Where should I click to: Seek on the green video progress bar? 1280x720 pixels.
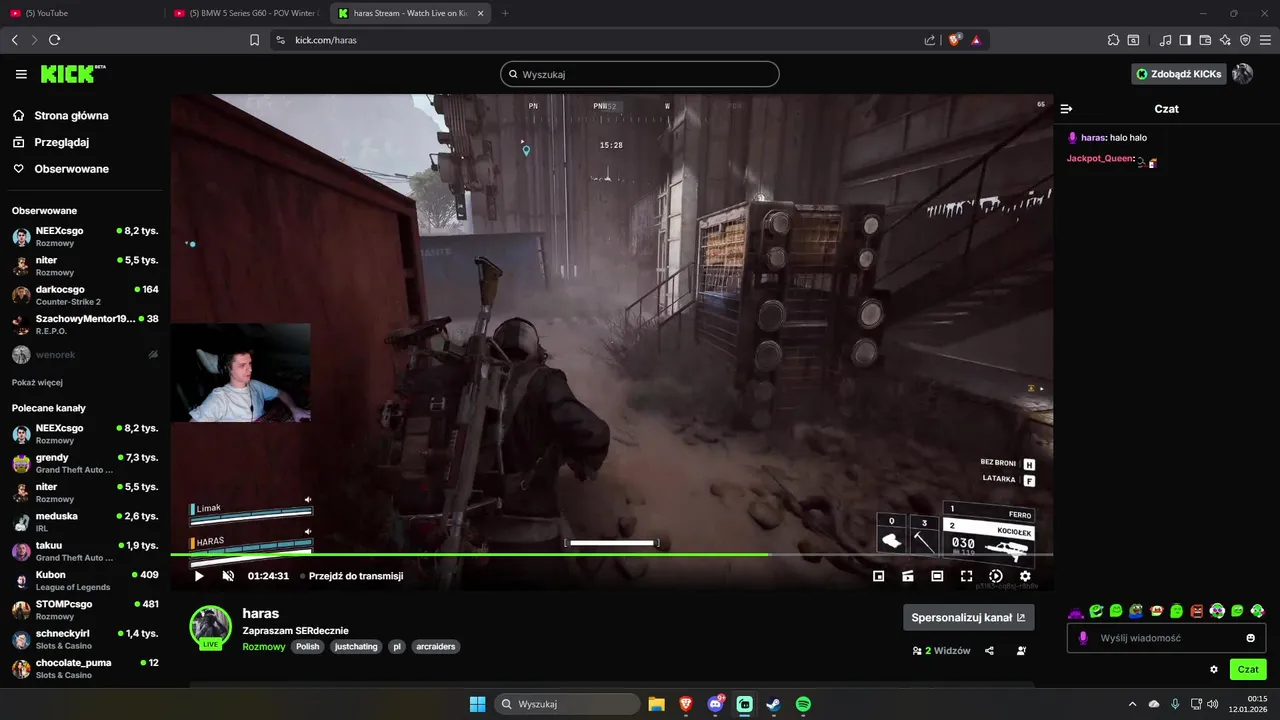click(x=611, y=554)
